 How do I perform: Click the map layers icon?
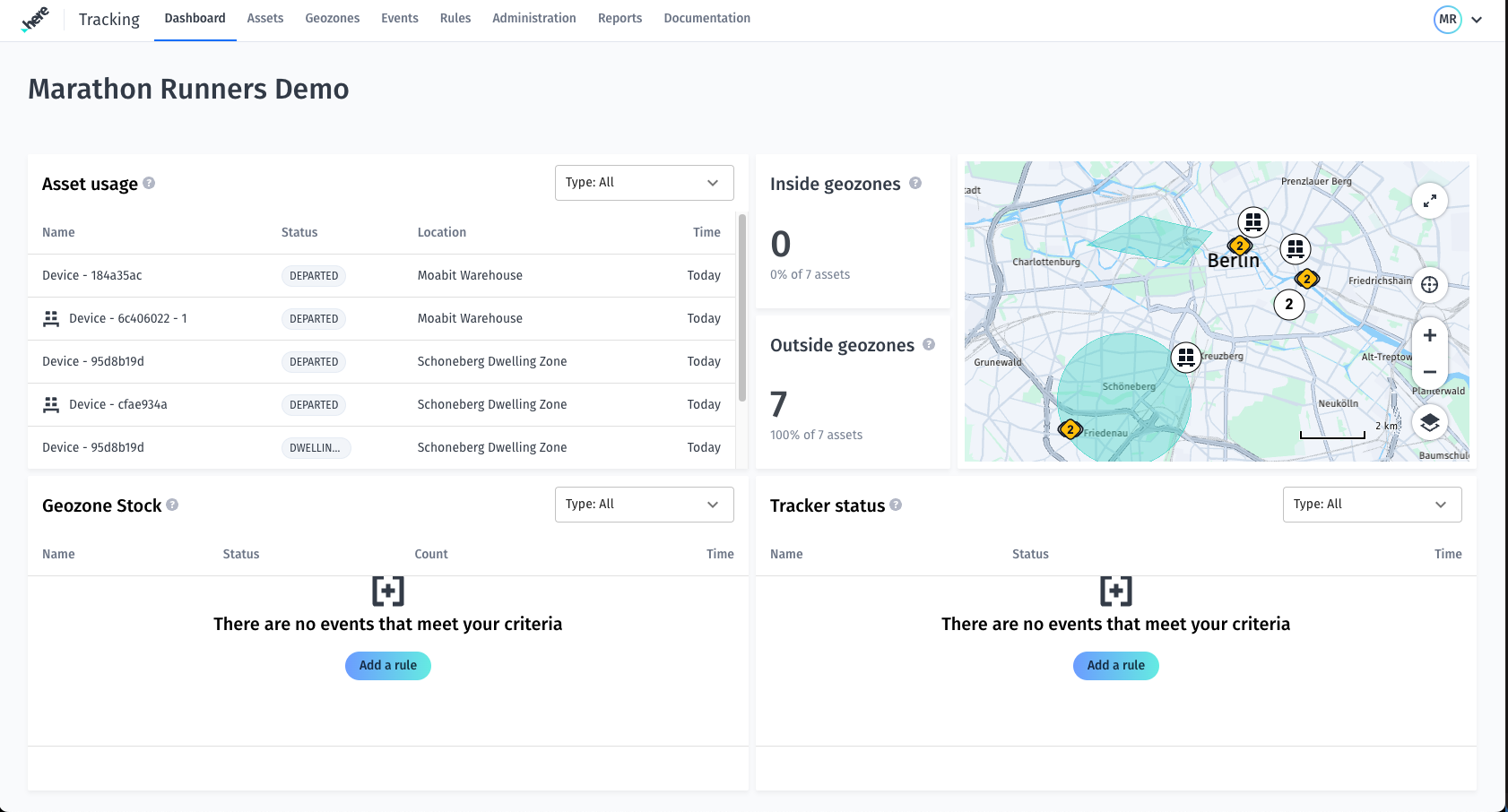click(1430, 421)
